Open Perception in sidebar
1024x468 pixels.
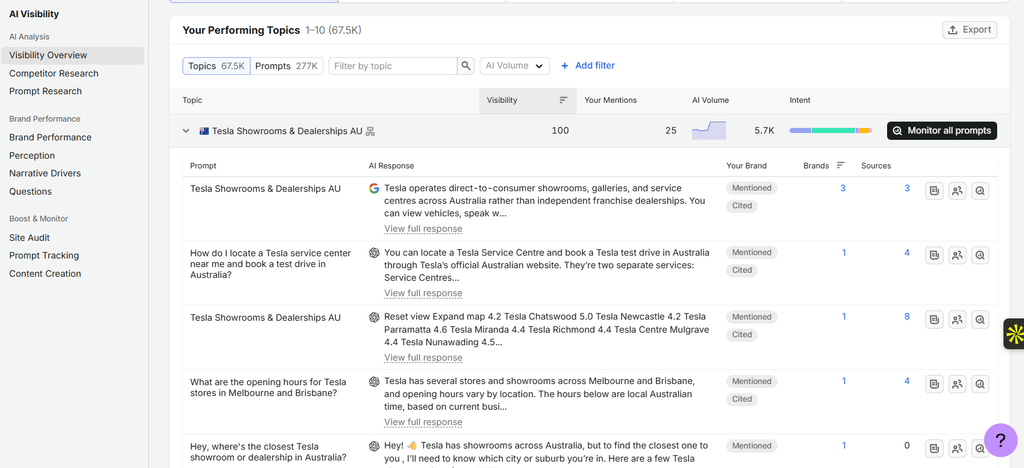click(32, 156)
